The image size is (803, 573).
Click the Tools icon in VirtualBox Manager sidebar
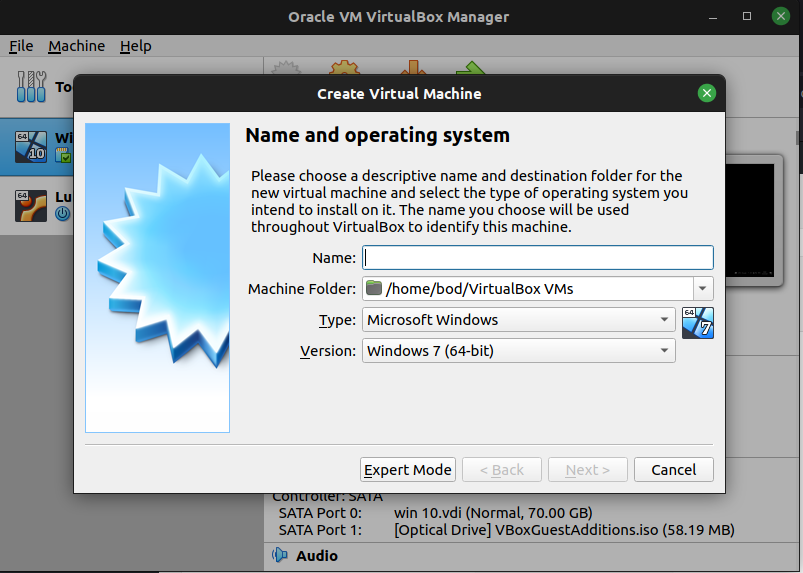point(31,87)
